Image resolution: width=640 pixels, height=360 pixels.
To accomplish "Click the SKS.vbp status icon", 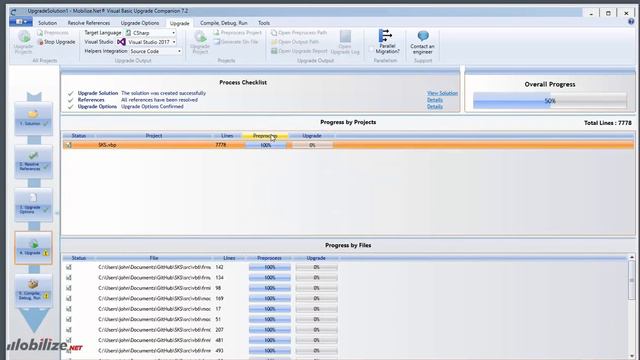I will (x=69, y=145).
